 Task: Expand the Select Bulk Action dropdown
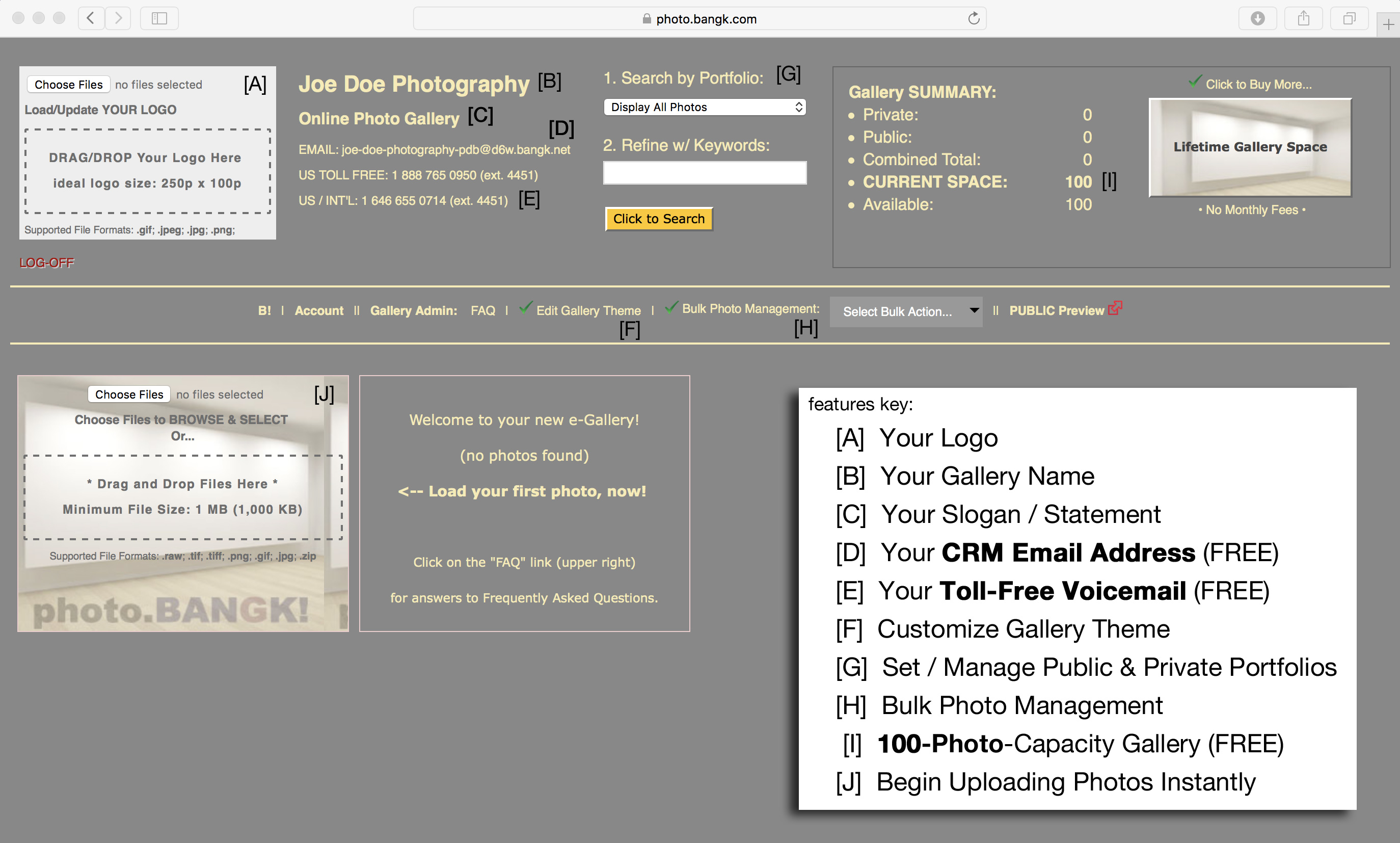[x=906, y=311]
